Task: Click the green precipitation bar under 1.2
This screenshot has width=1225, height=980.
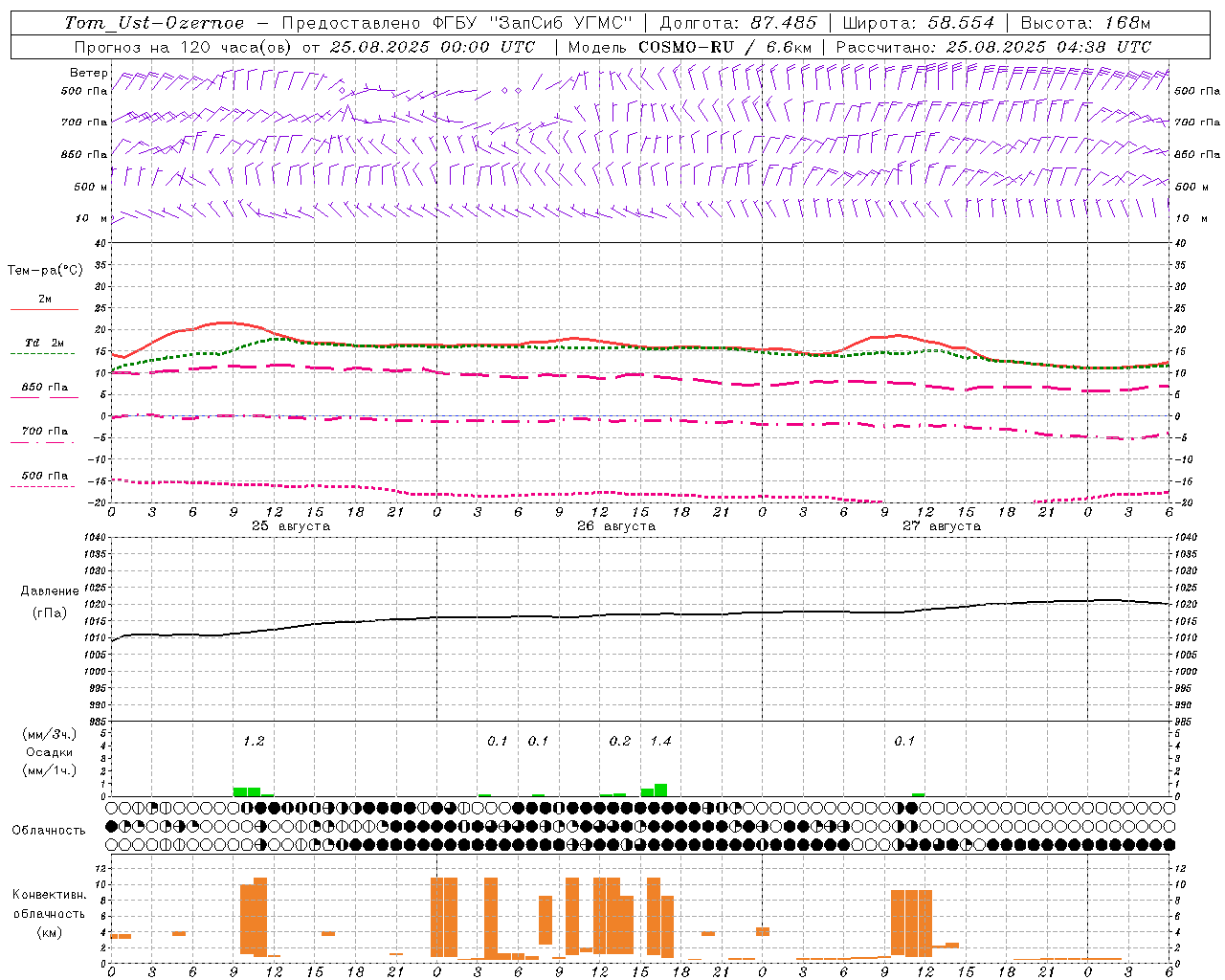Action: [246, 791]
